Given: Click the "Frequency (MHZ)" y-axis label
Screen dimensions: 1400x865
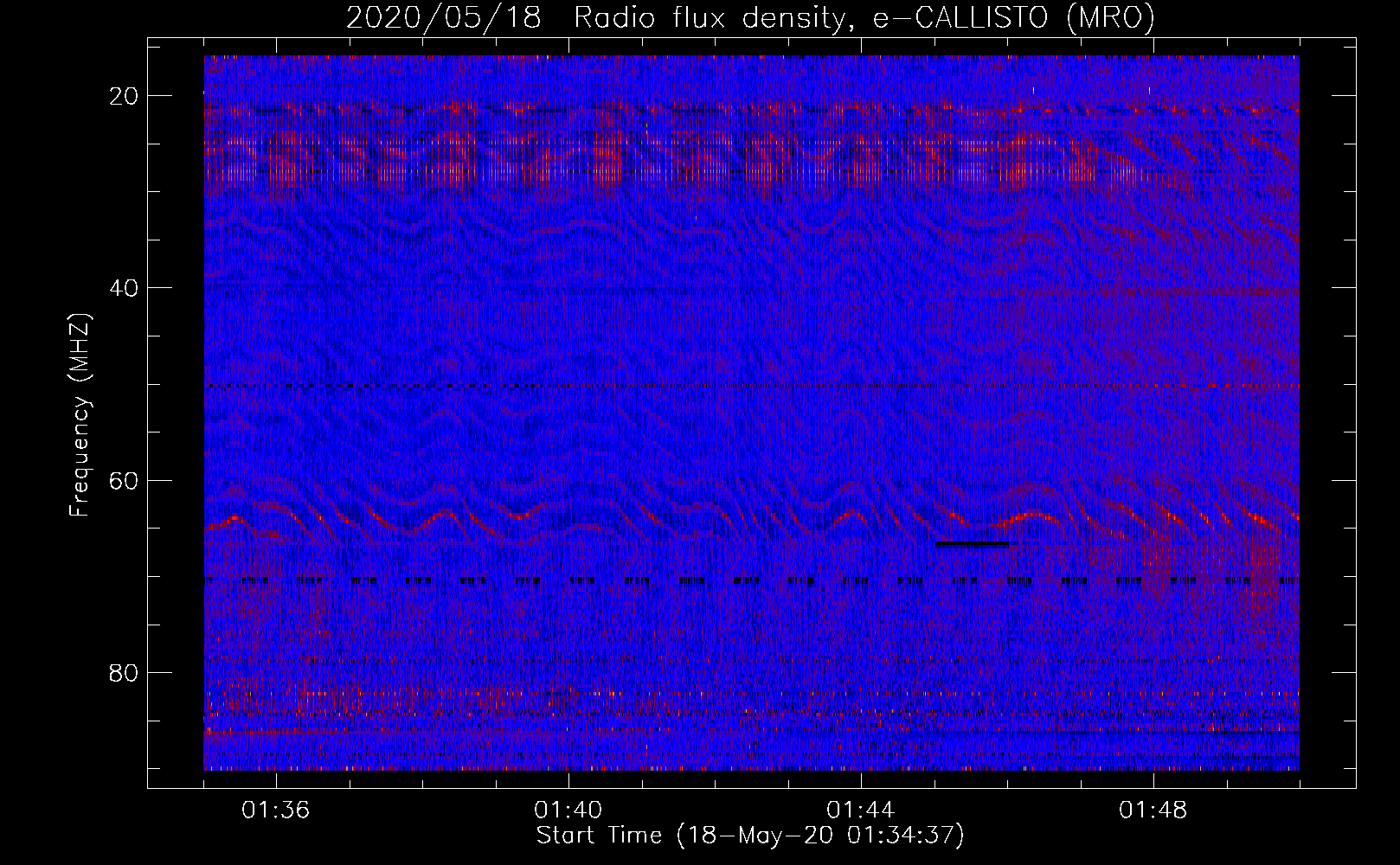Looking at the screenshot, I should [80, 415].
